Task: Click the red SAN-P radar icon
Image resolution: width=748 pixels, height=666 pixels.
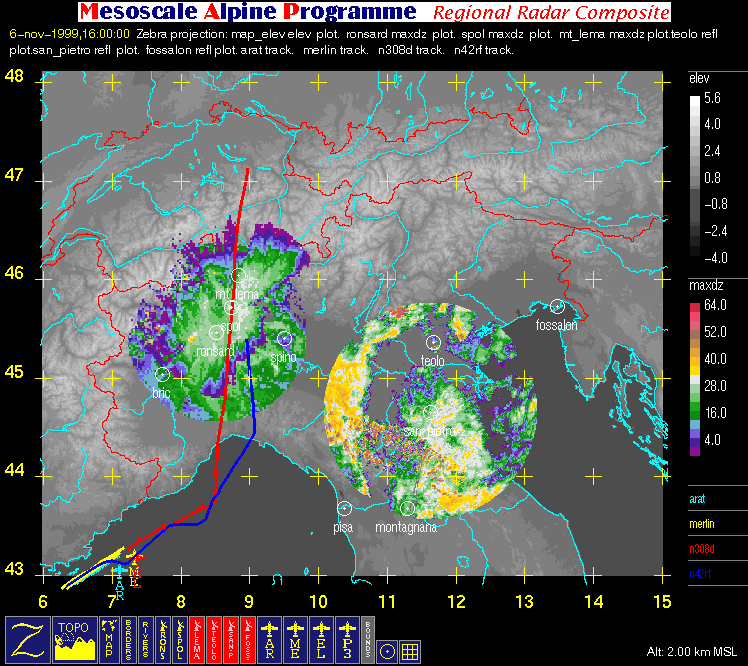Action: tap(231, 640)
